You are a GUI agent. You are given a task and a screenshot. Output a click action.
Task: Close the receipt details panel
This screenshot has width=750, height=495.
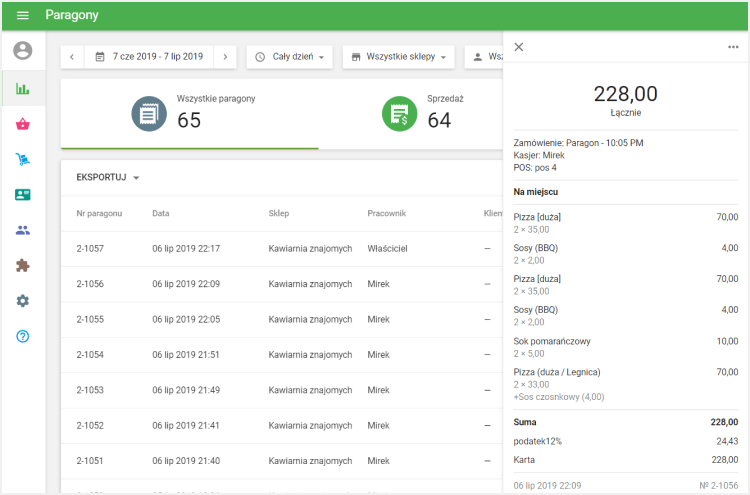519,47
